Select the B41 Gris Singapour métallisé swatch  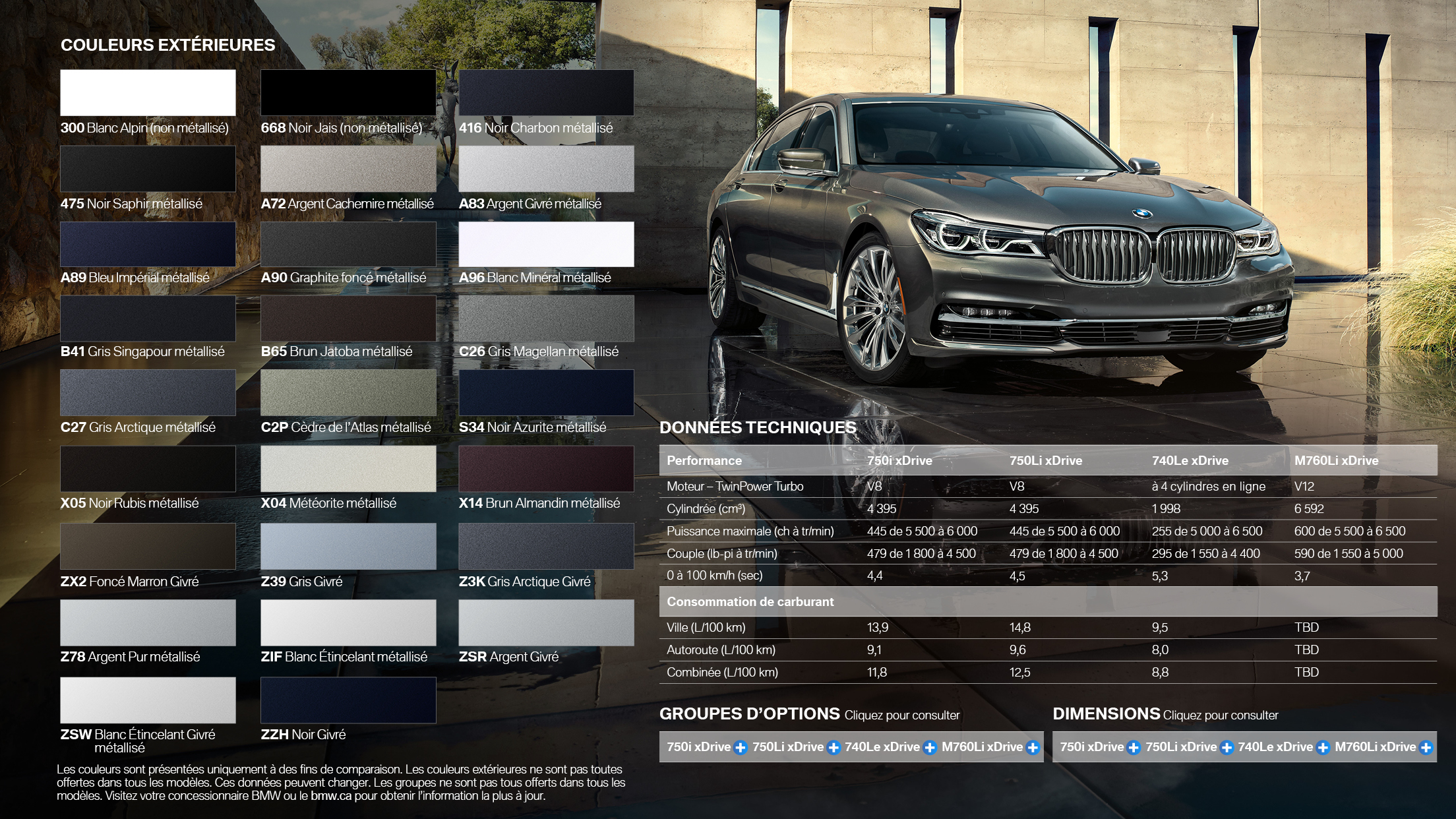click(x=148, y=318)
